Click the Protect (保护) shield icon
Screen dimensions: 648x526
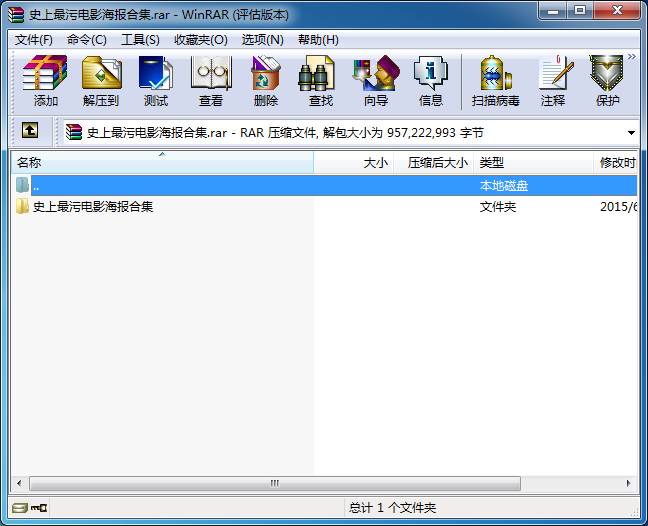coord(607,81)
